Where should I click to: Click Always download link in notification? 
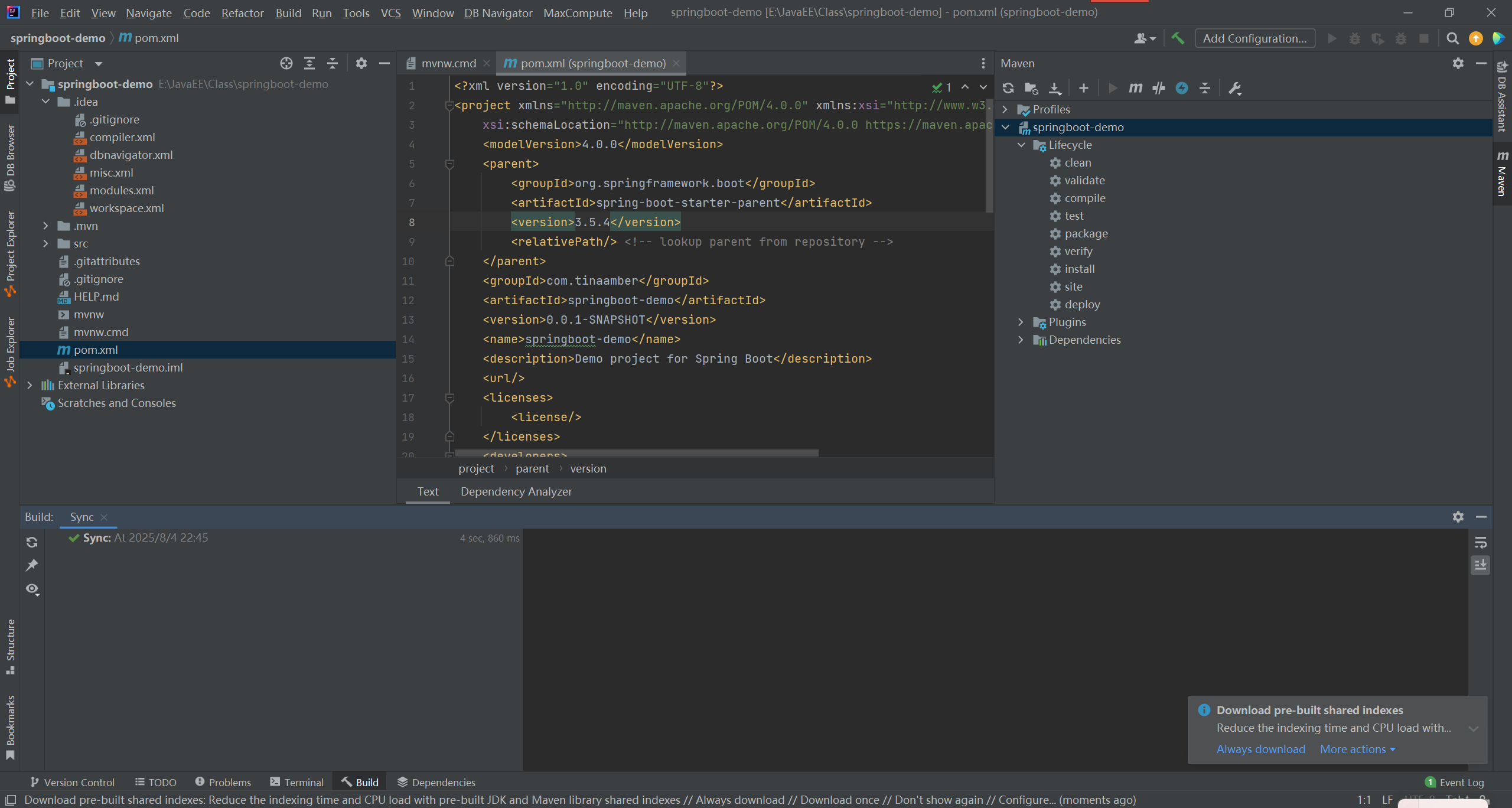(1260, 749)
